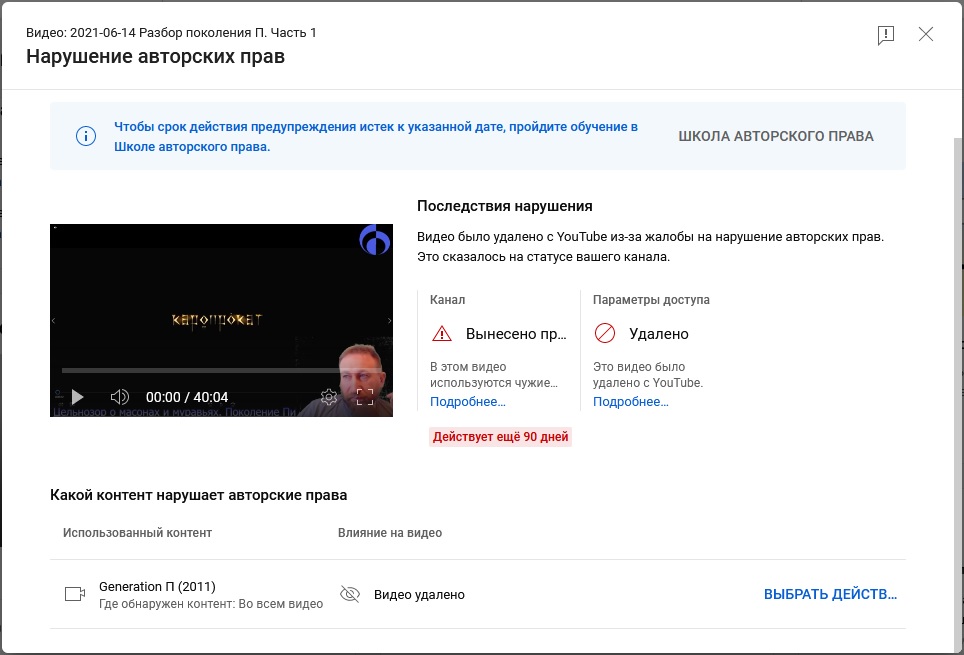Click the send feedback icon
This screenshot has width=964, height=655.
pyautogui.click(x=885, y=35)
